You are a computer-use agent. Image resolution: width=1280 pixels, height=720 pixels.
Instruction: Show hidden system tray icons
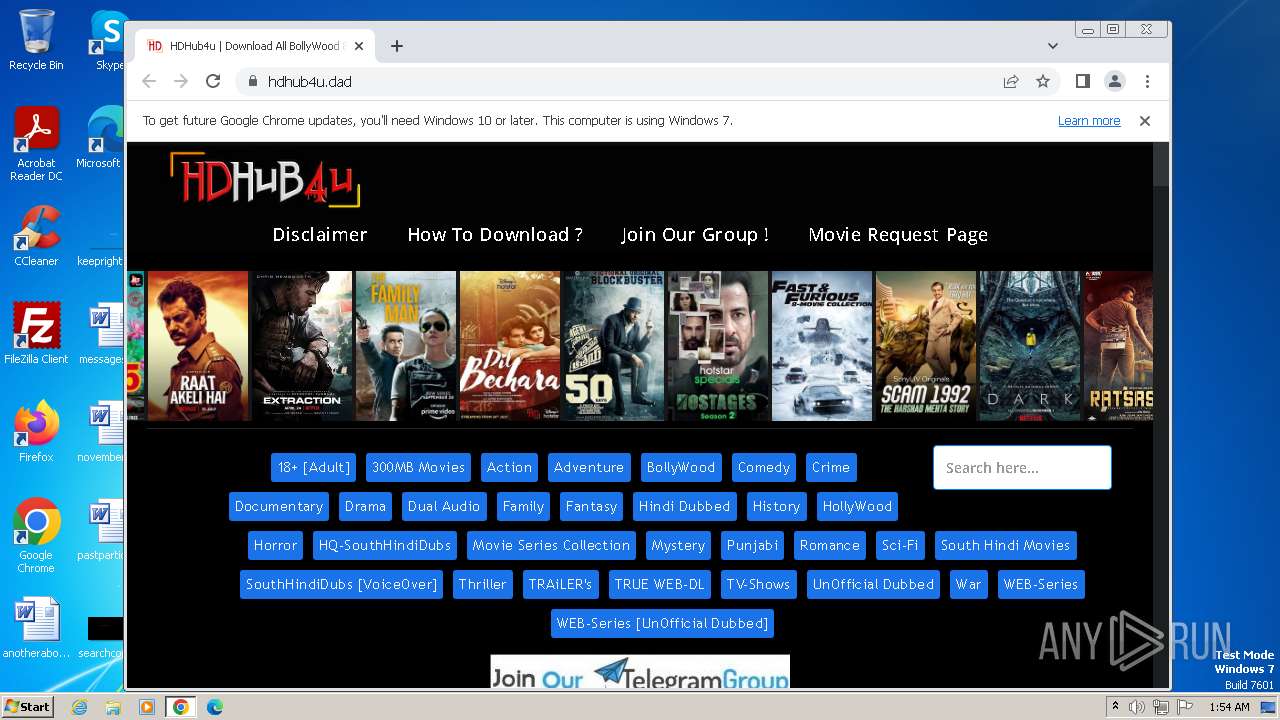coord(1116,707)
